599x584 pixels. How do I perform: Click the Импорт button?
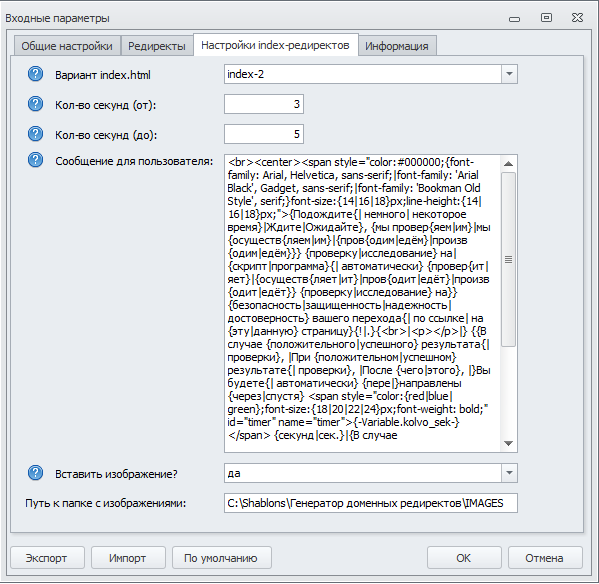click(128, 558)
